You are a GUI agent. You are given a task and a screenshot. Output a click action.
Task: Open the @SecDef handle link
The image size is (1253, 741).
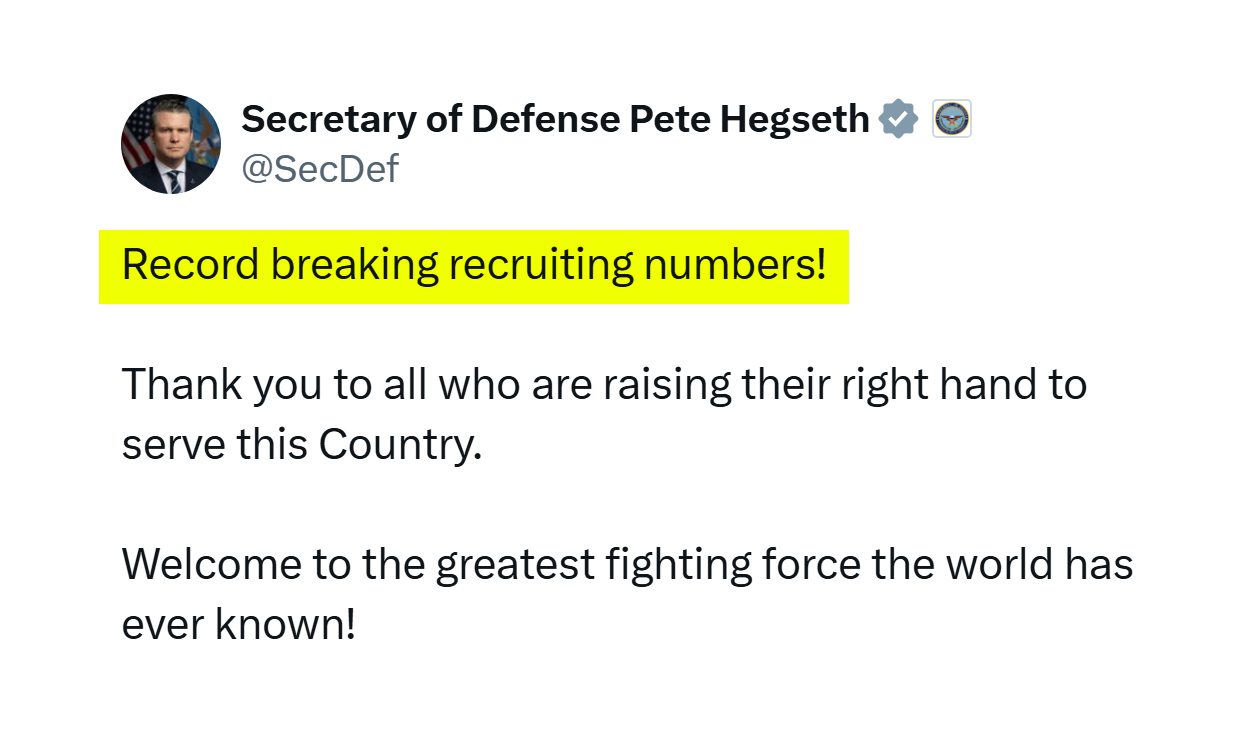click(320, 169)
